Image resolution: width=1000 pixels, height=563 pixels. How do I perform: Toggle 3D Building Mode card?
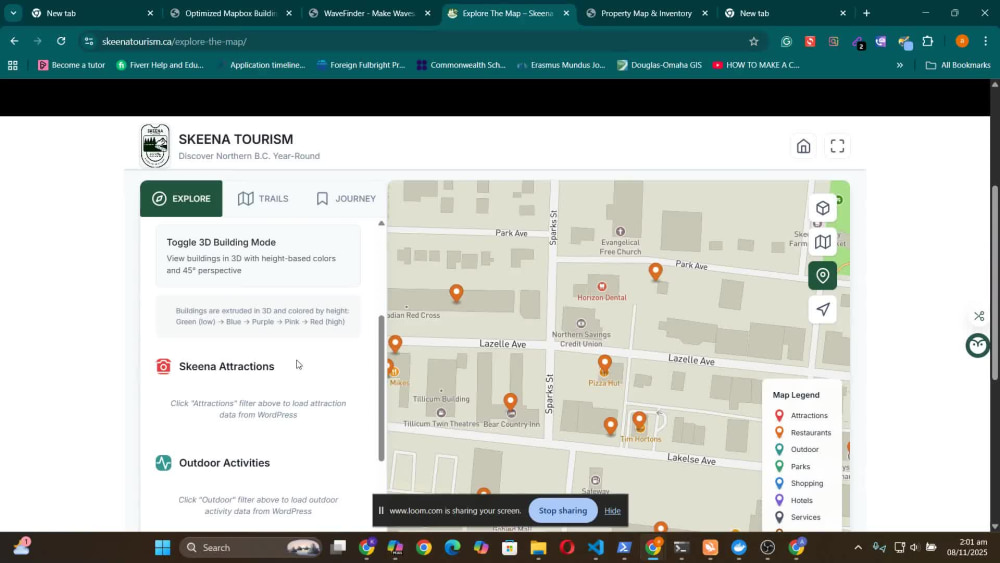258,256
